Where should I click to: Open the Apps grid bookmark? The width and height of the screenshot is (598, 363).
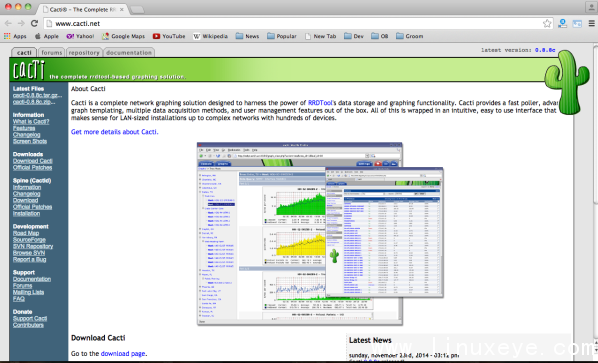15,36
